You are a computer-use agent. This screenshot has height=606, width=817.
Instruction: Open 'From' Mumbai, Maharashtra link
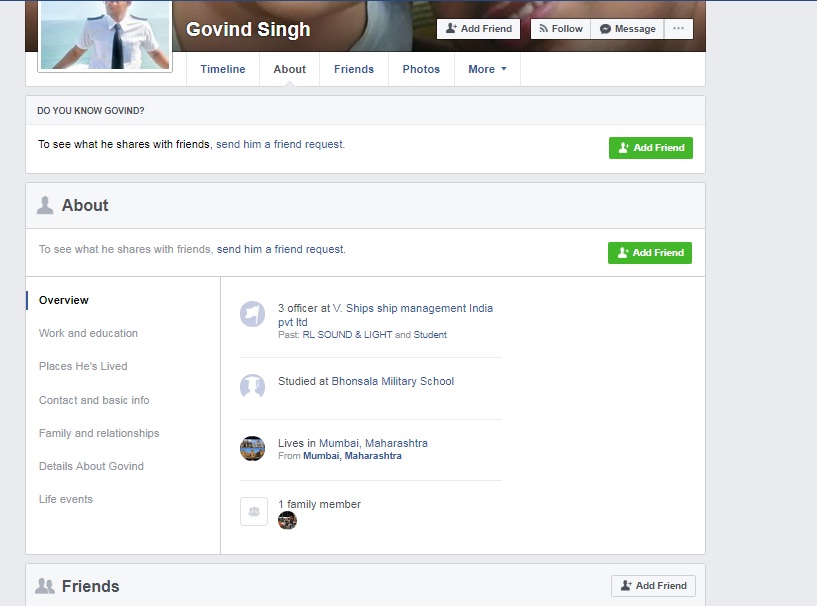click(352, 456)
